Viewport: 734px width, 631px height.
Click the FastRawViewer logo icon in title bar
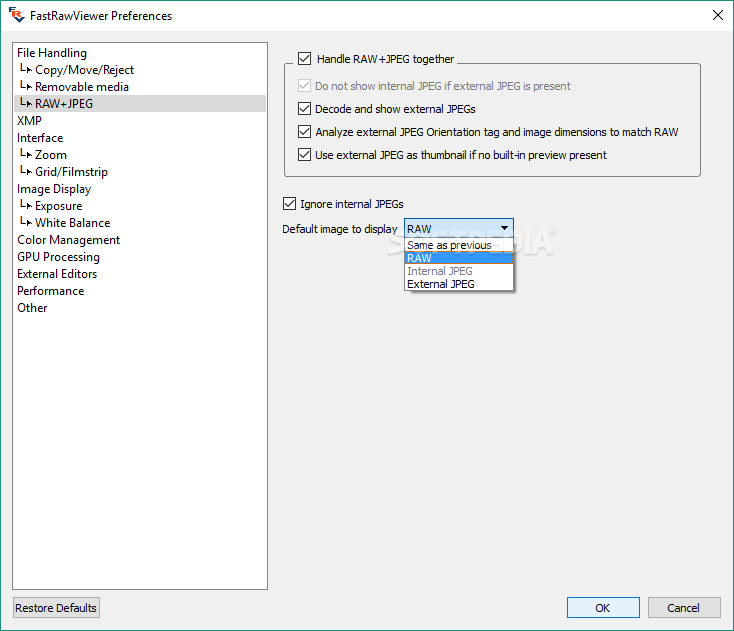(x=16, y=15)
